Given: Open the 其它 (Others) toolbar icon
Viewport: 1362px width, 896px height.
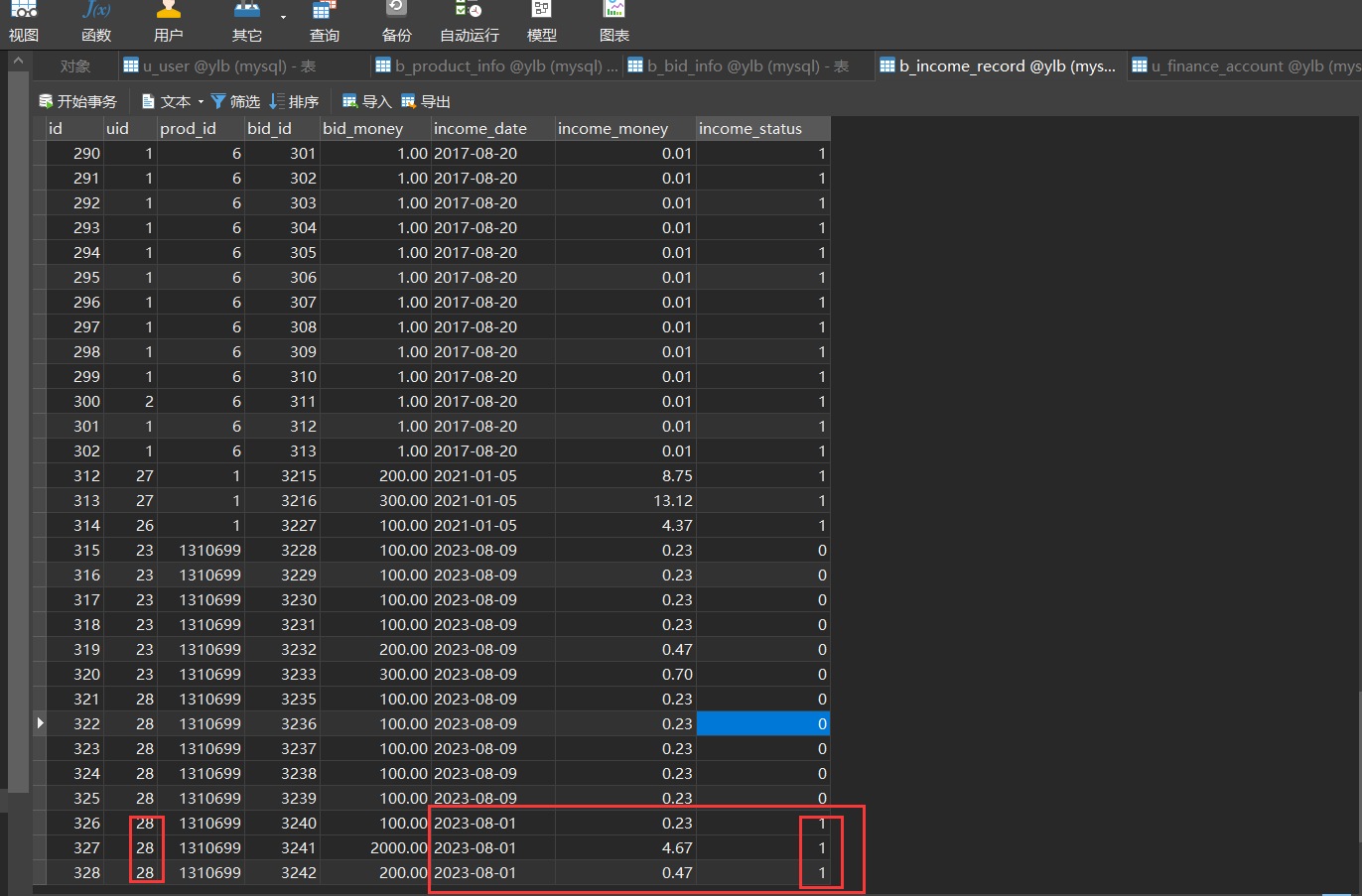Looking at the screenshot, I should pos(247,22).
